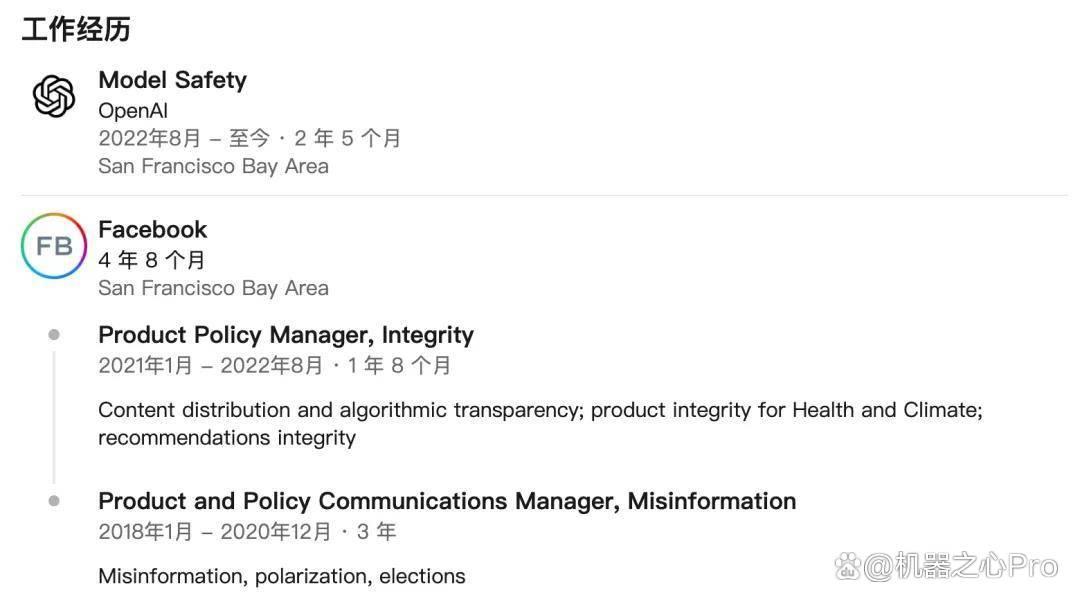Viewport: 1080px width, 604px height.
Task: Click the Facebook FB circular logo
Action: [x=54, y=246]
